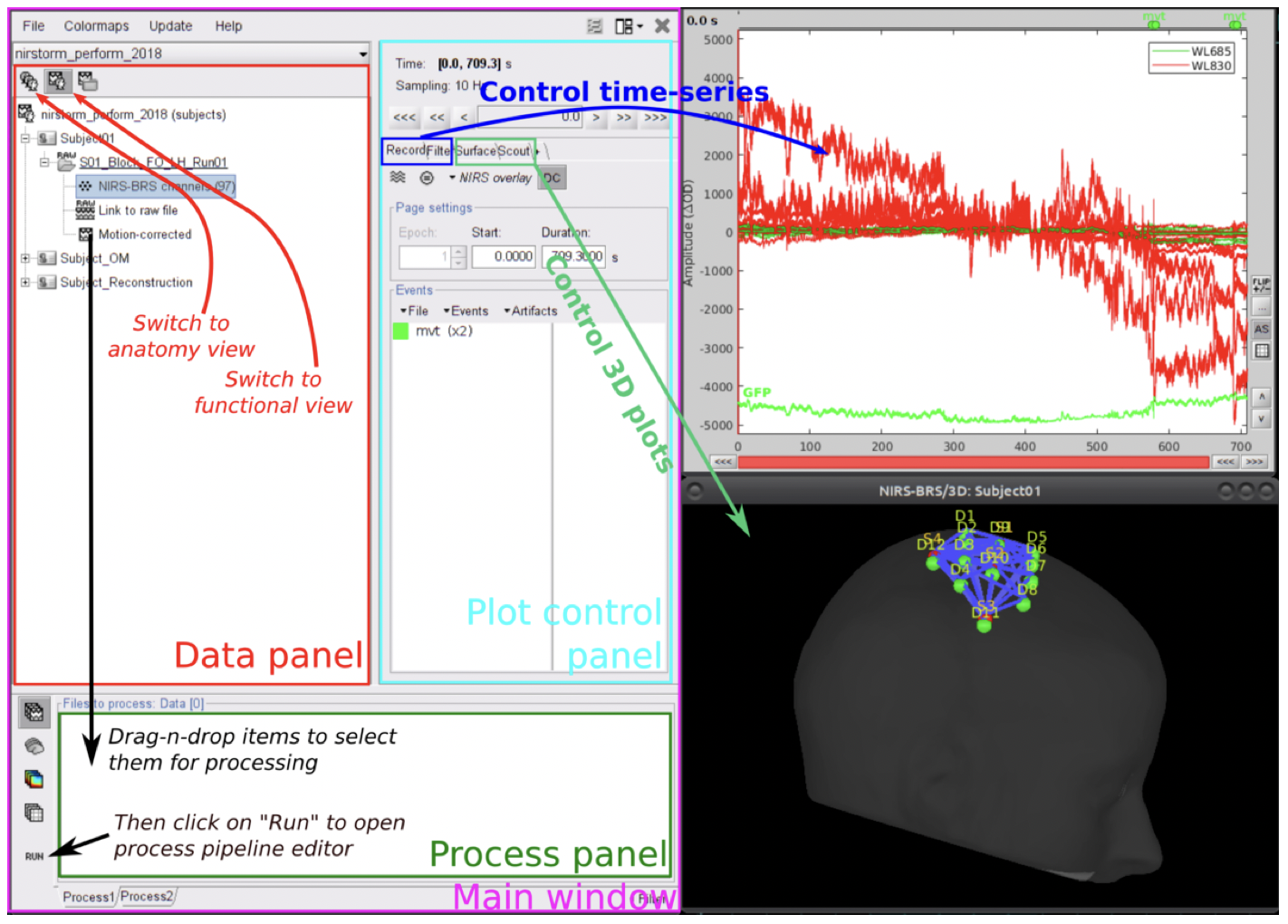The image size is (1288, 924).
Task: Click the wave display icon under Record tab
Action: tap(398, 178)
